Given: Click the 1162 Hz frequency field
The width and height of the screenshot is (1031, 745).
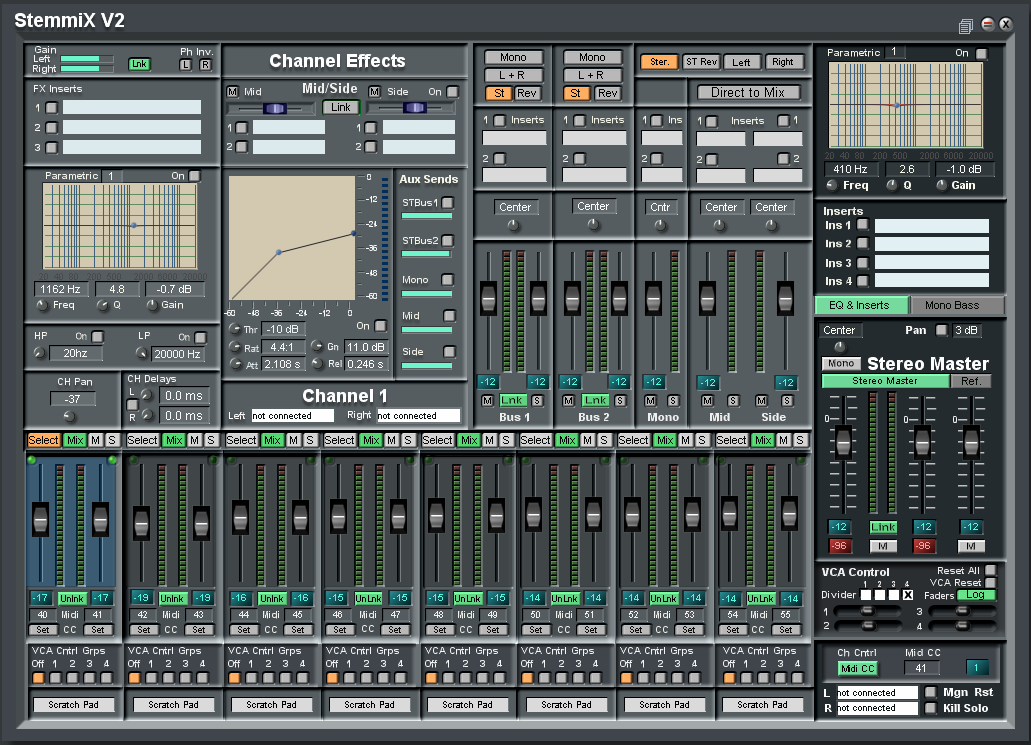Looking at the screenshot, I should 60,289.
